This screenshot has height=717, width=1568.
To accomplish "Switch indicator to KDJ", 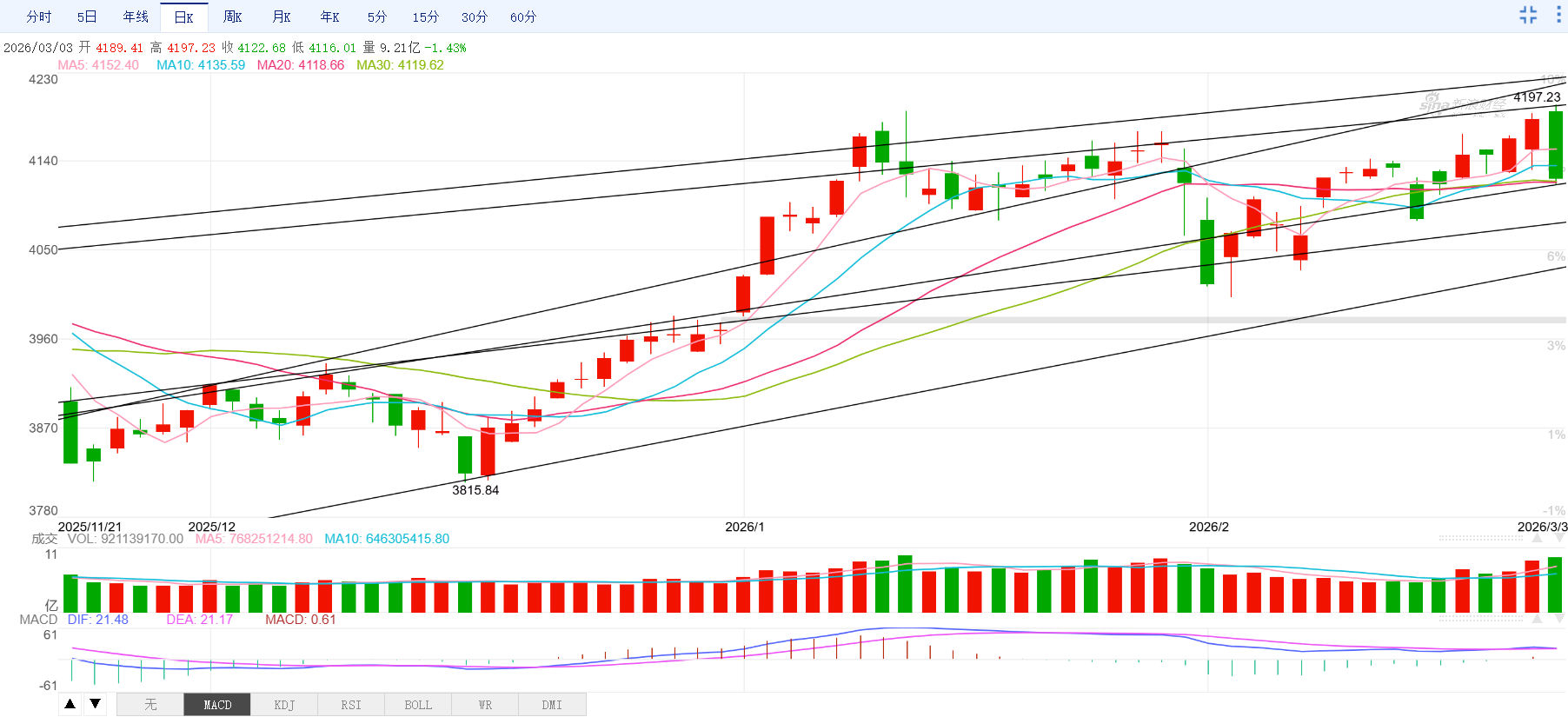I will [284, 705].
